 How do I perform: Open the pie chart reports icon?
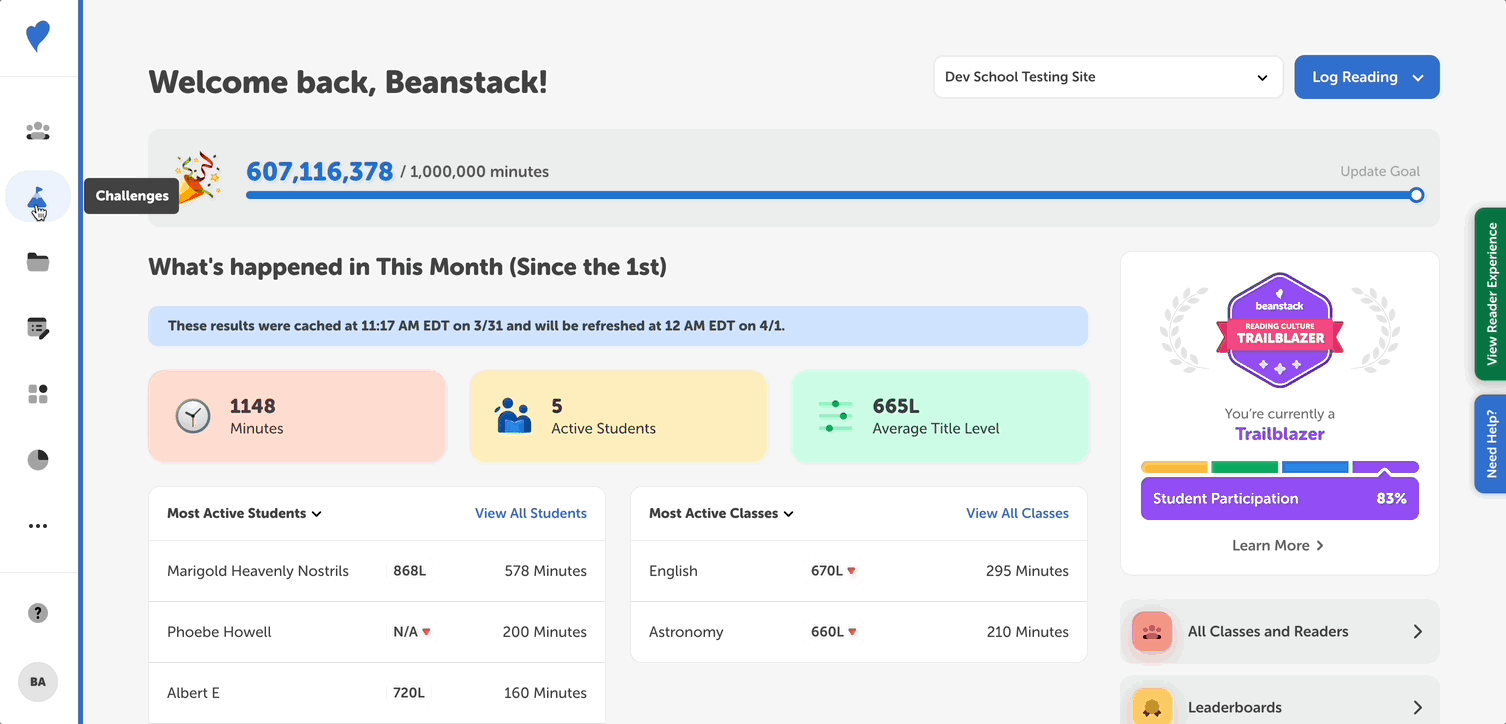tap(38, 460)
